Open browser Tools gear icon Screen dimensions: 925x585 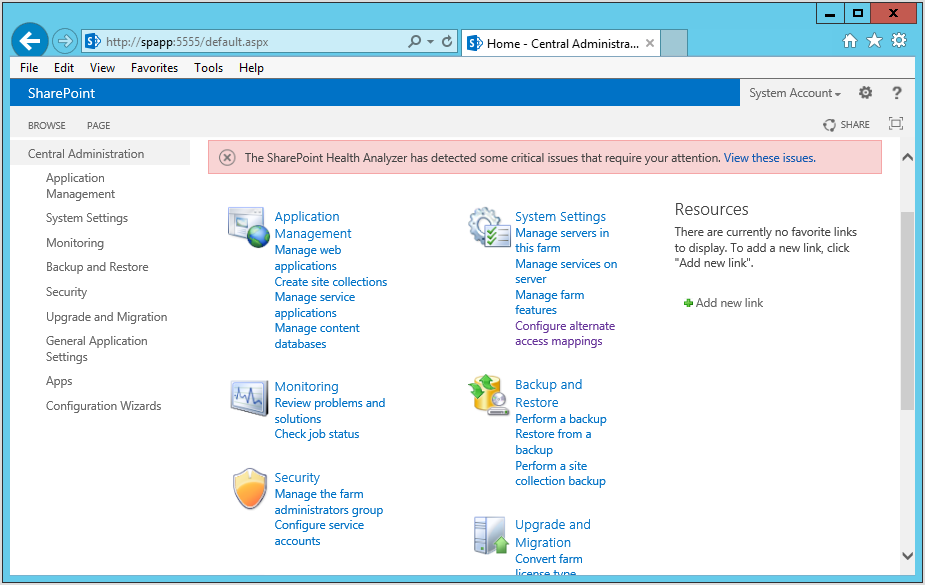[899, 41]
